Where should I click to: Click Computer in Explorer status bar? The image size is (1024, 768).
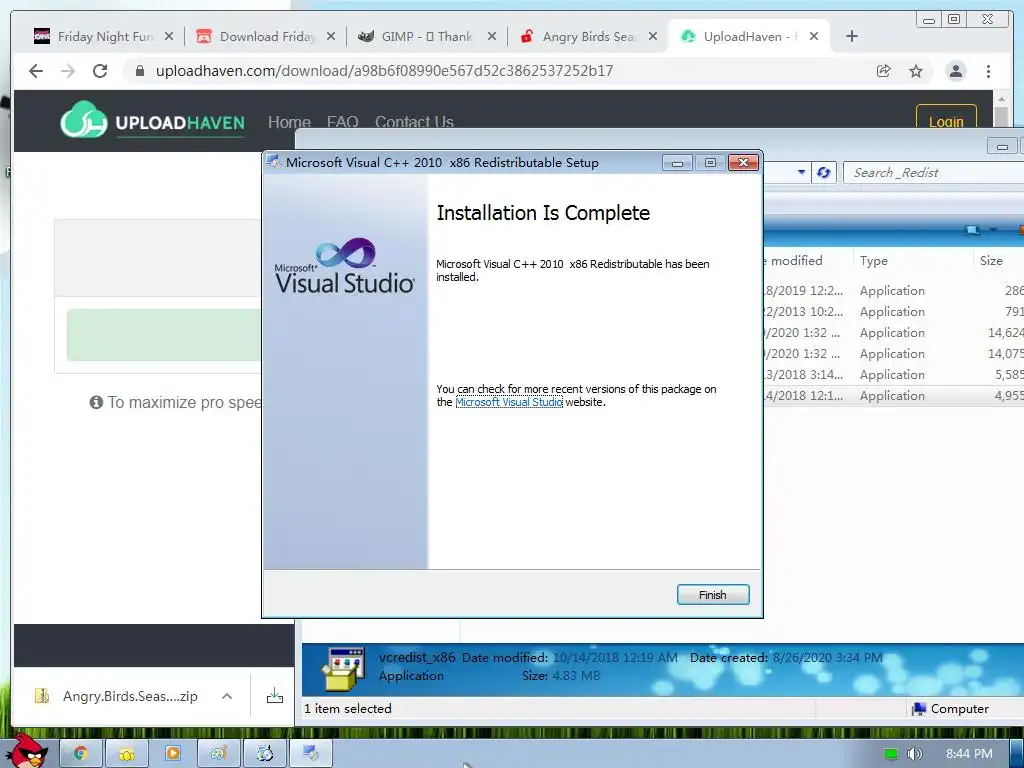pyautogui.click(x=951, y=709)
